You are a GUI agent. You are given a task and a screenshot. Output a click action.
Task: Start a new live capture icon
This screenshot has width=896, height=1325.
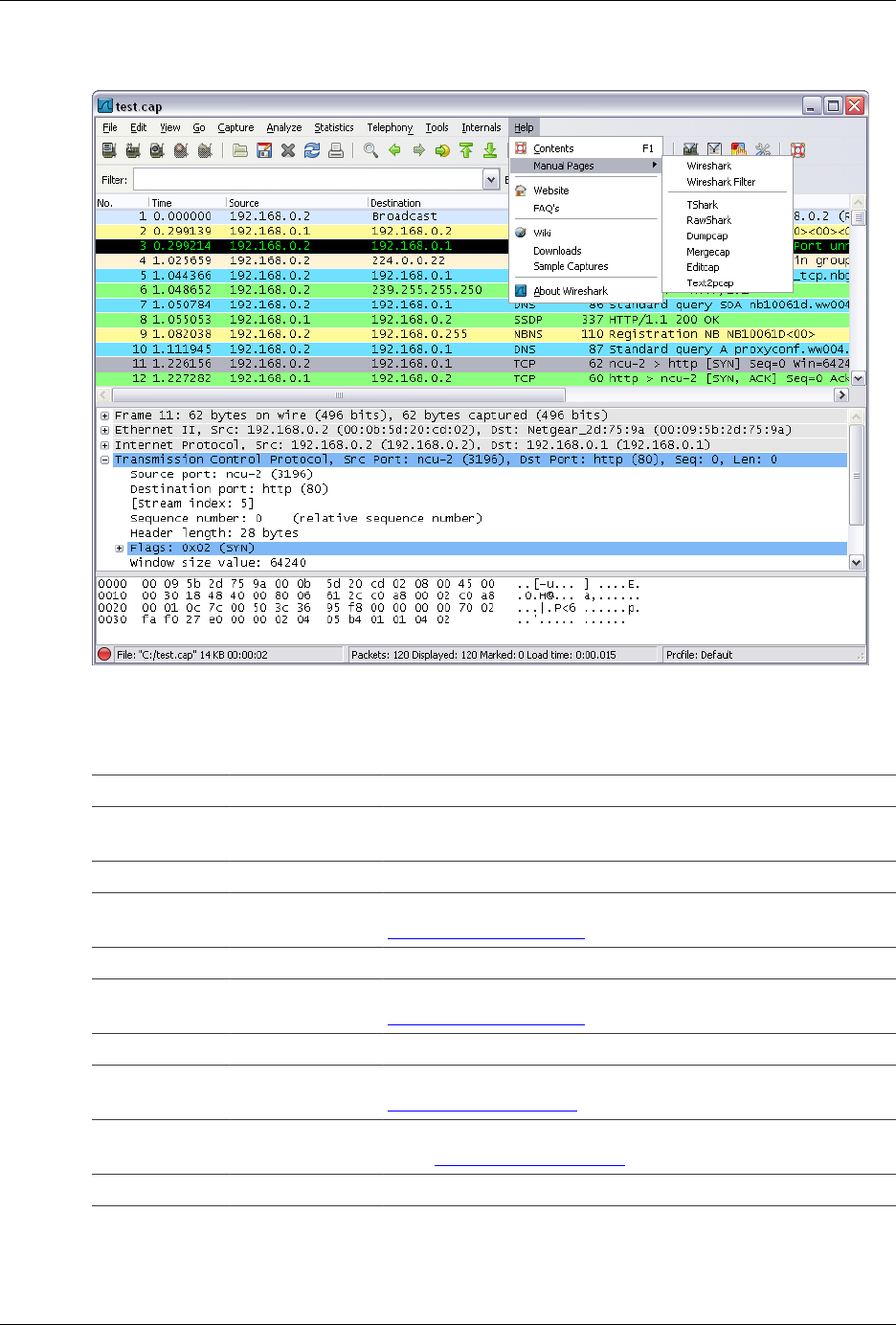pyautogui.click(x=157, y=150)
